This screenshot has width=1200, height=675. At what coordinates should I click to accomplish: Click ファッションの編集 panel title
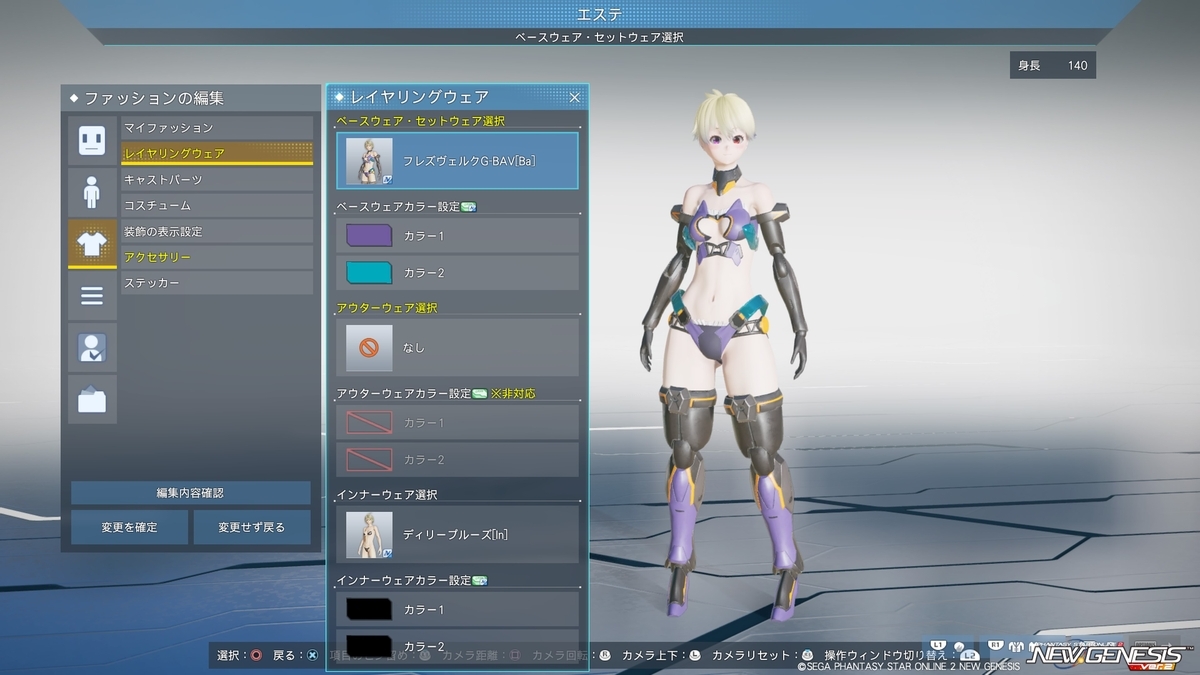coord(154,98)
